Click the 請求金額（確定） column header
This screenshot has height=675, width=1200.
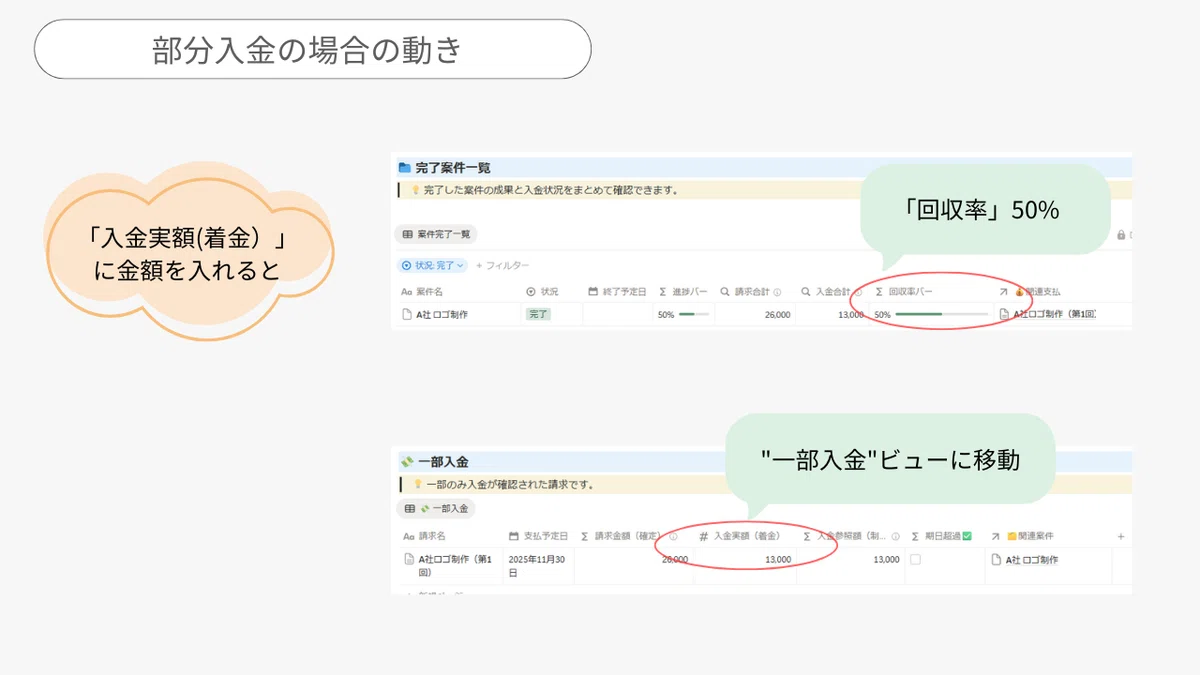(x=629, y=536)
